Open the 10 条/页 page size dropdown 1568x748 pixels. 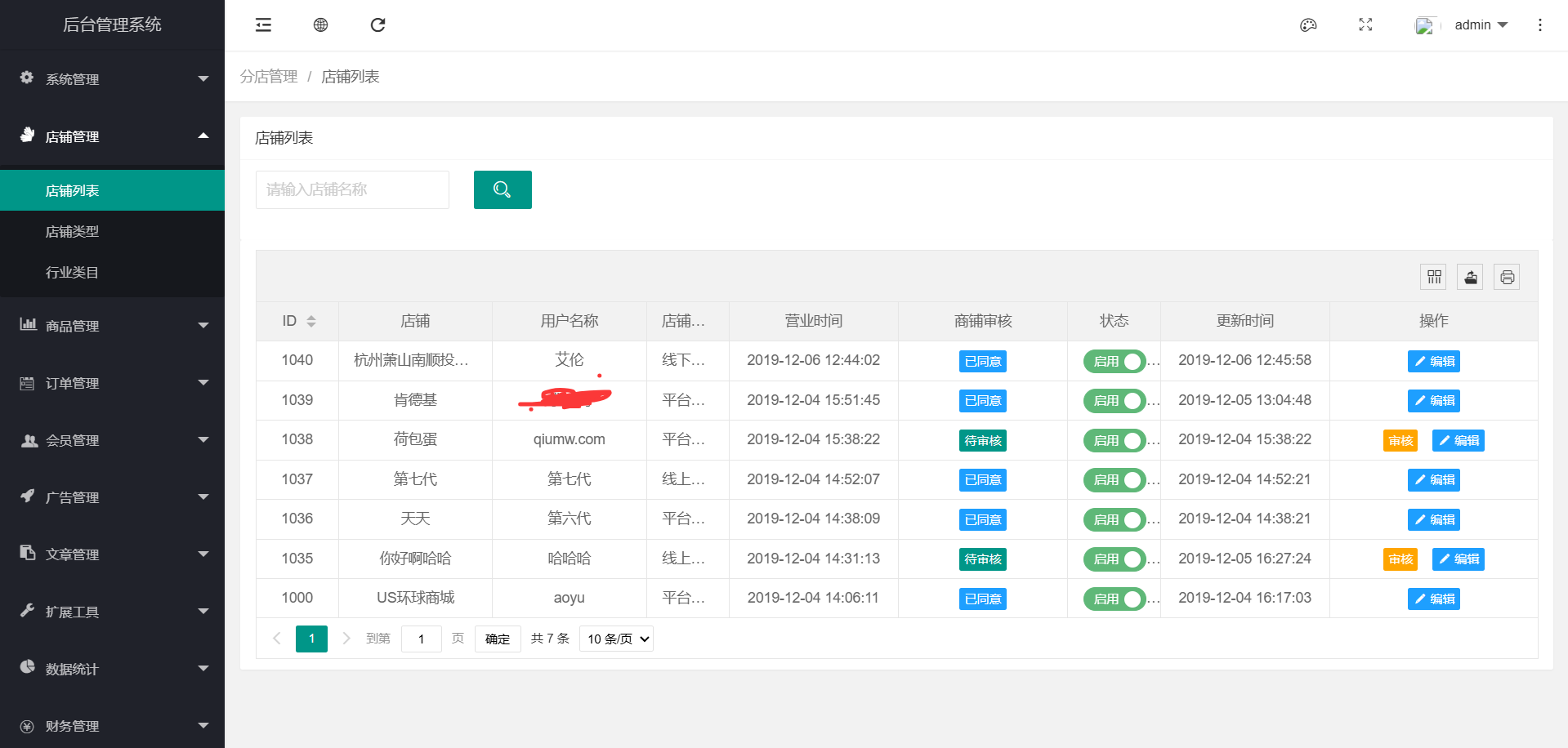(x=616, y=639)
